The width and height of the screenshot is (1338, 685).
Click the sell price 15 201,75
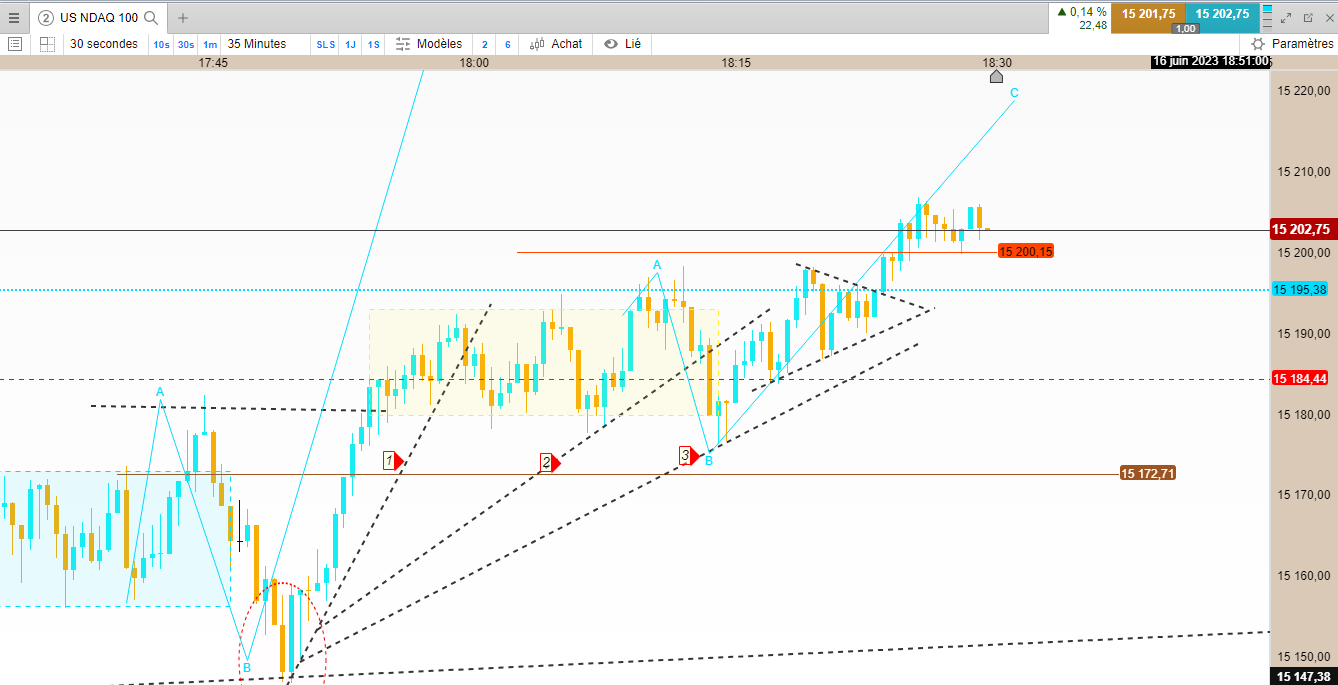pyautogui.click(x=1148, y=13)
